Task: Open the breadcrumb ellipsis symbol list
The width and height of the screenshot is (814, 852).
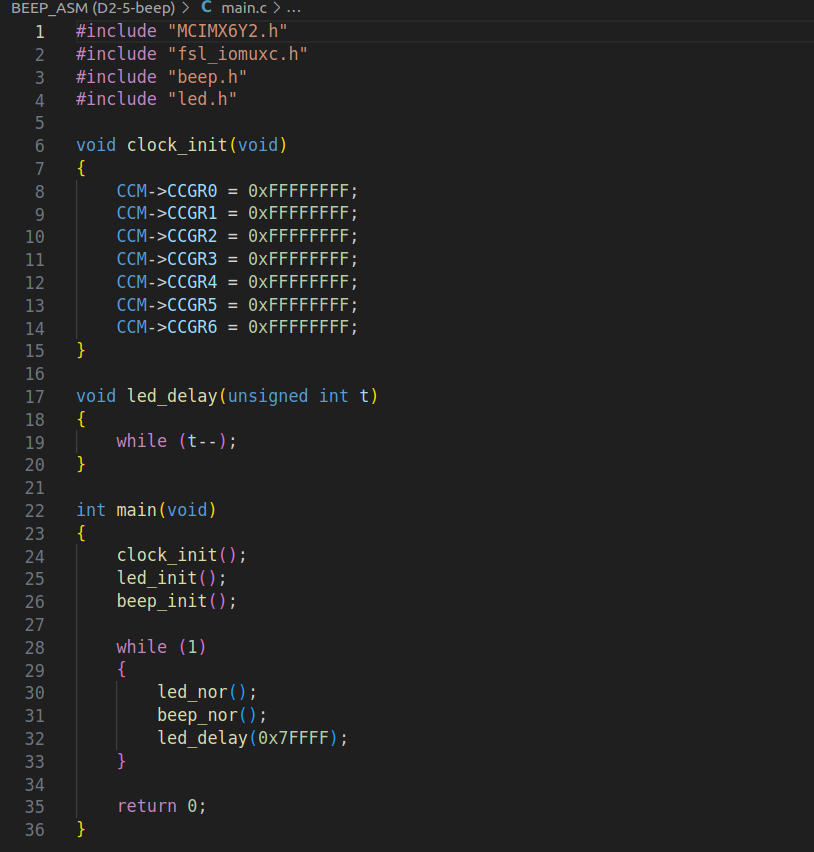Action: pyautogui.click(x=294, y=8)
